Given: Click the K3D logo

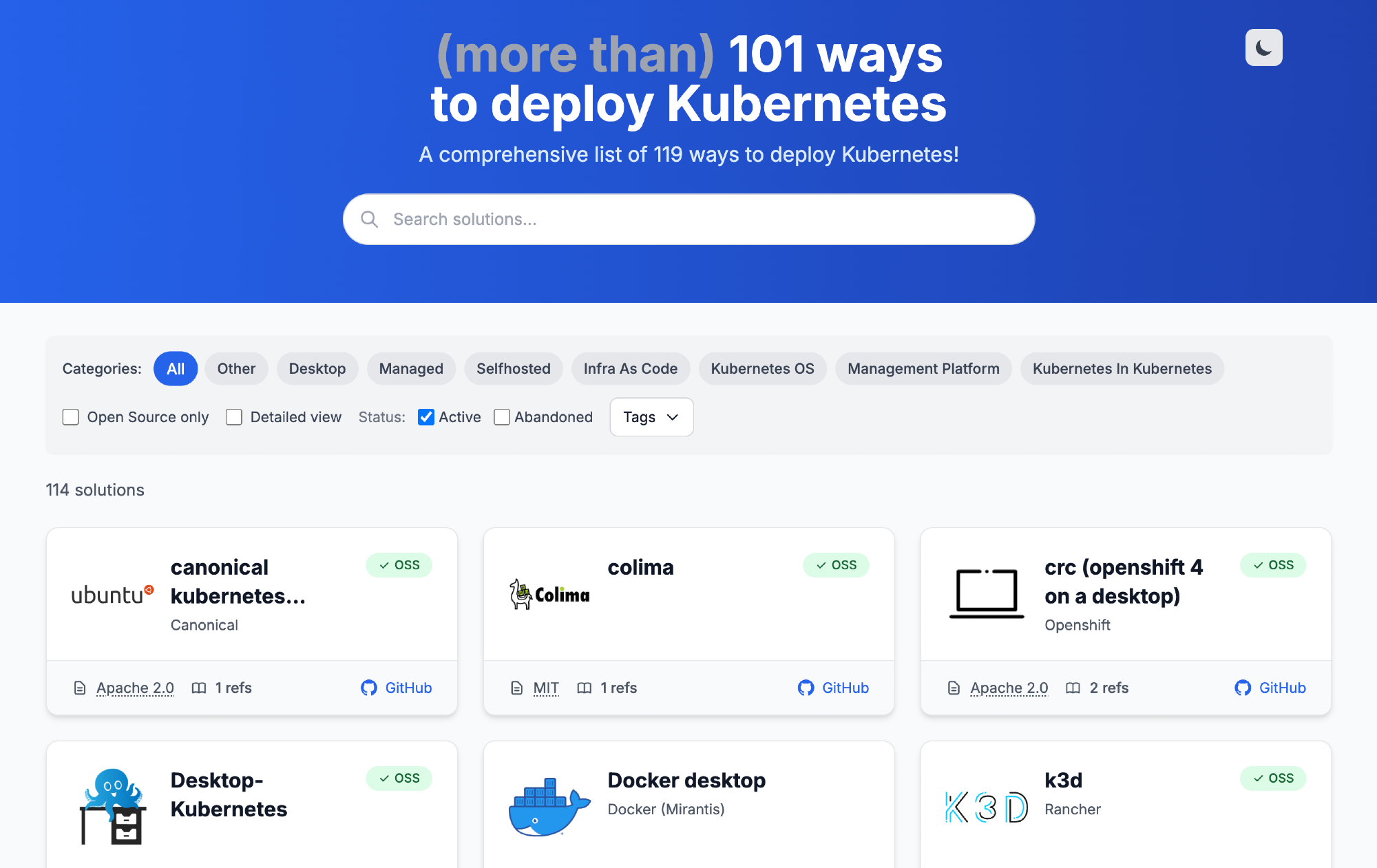Looking at the screenshot, I should [986, 807].
